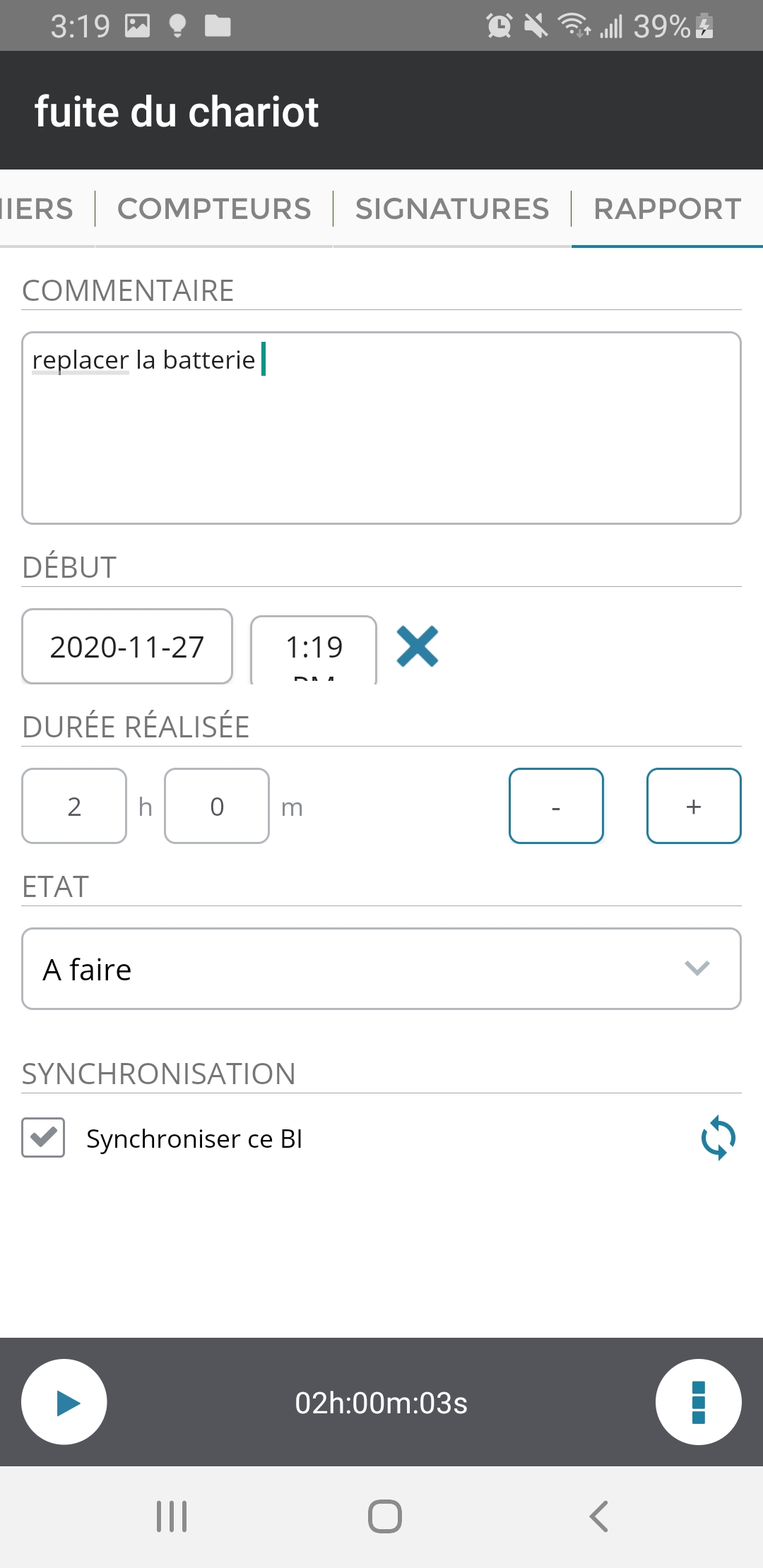Click in the Commentaire text area

click(381, 438)
